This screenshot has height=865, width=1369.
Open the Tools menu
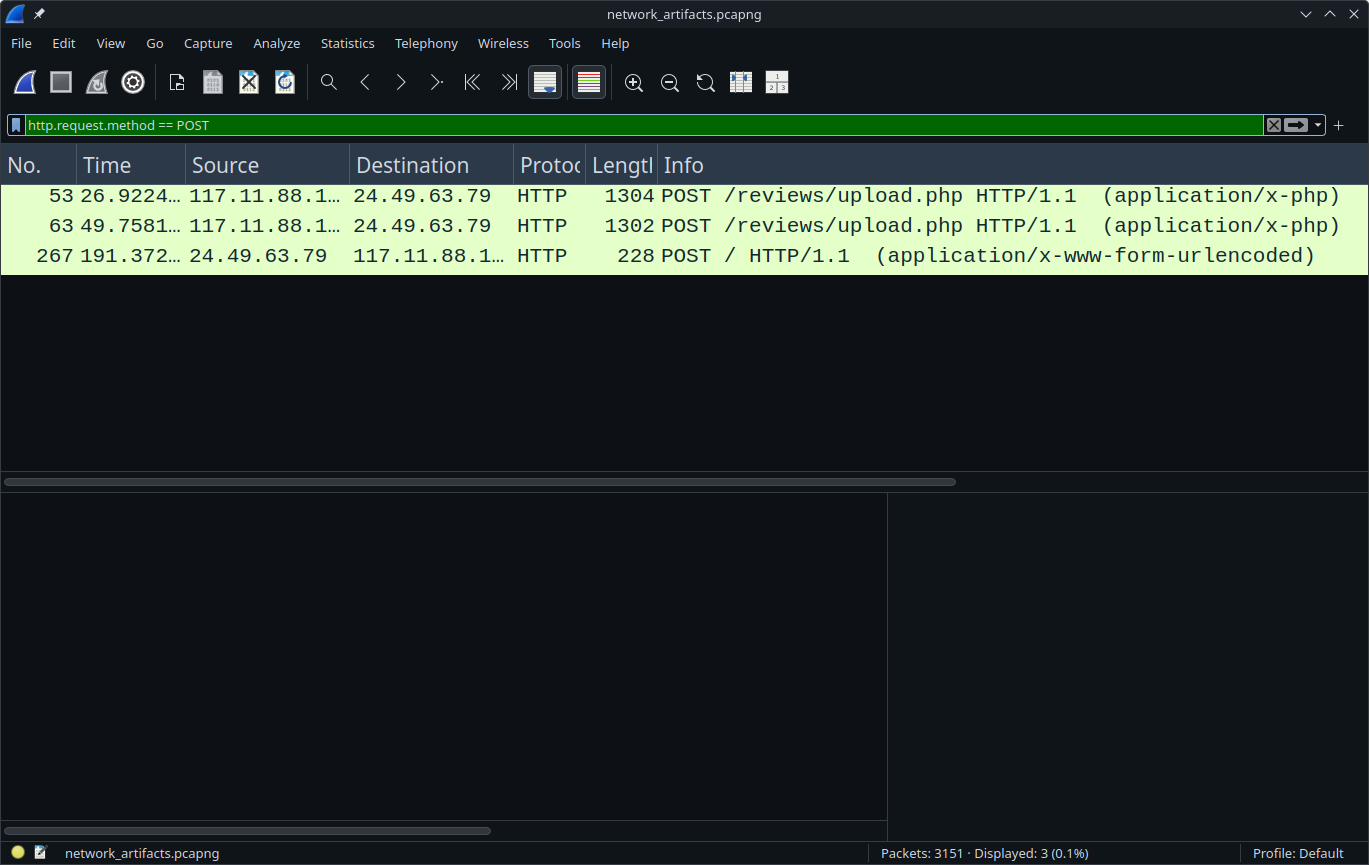tap(565, 43)
